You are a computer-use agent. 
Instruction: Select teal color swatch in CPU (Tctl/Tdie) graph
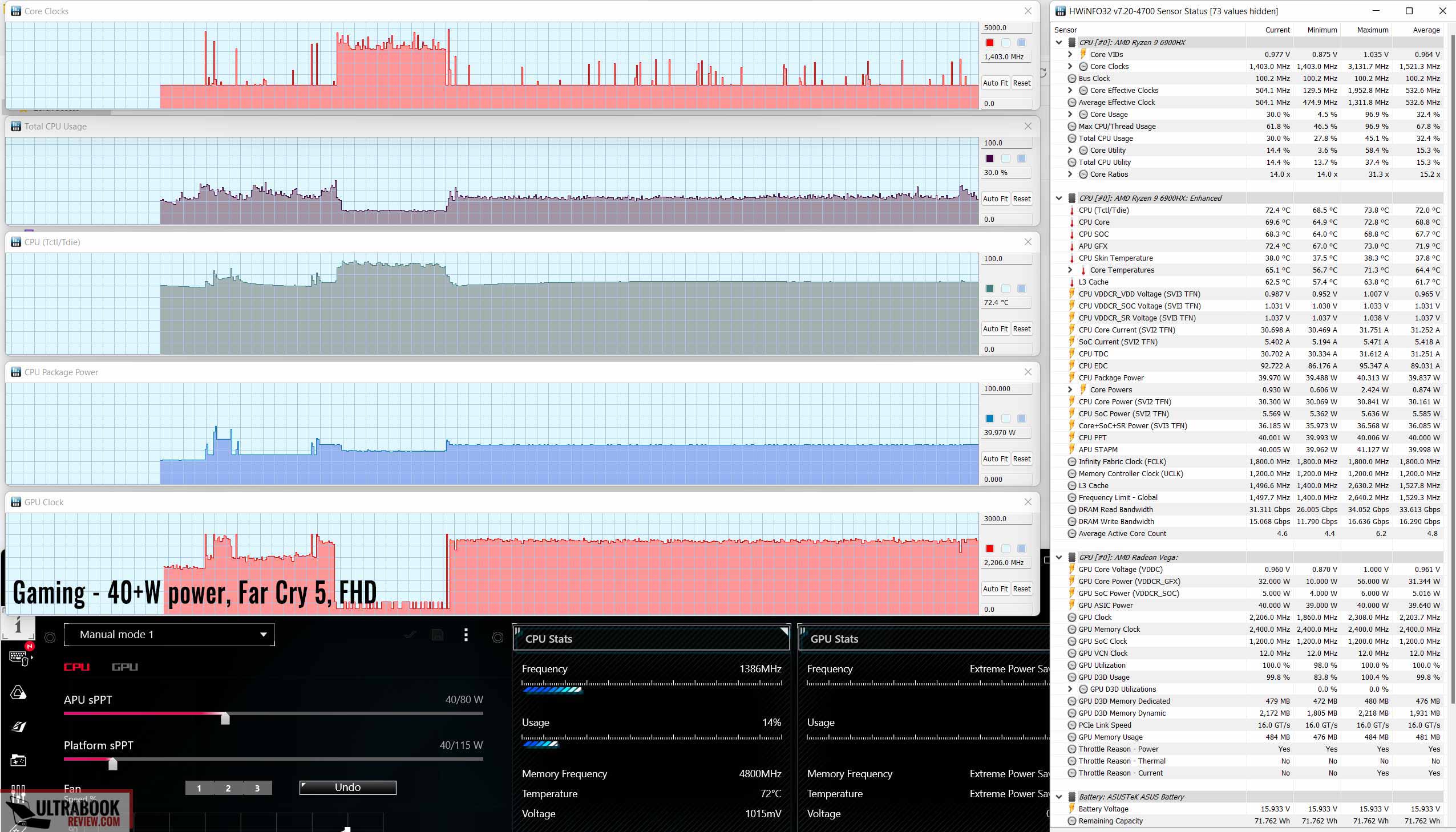989,289
